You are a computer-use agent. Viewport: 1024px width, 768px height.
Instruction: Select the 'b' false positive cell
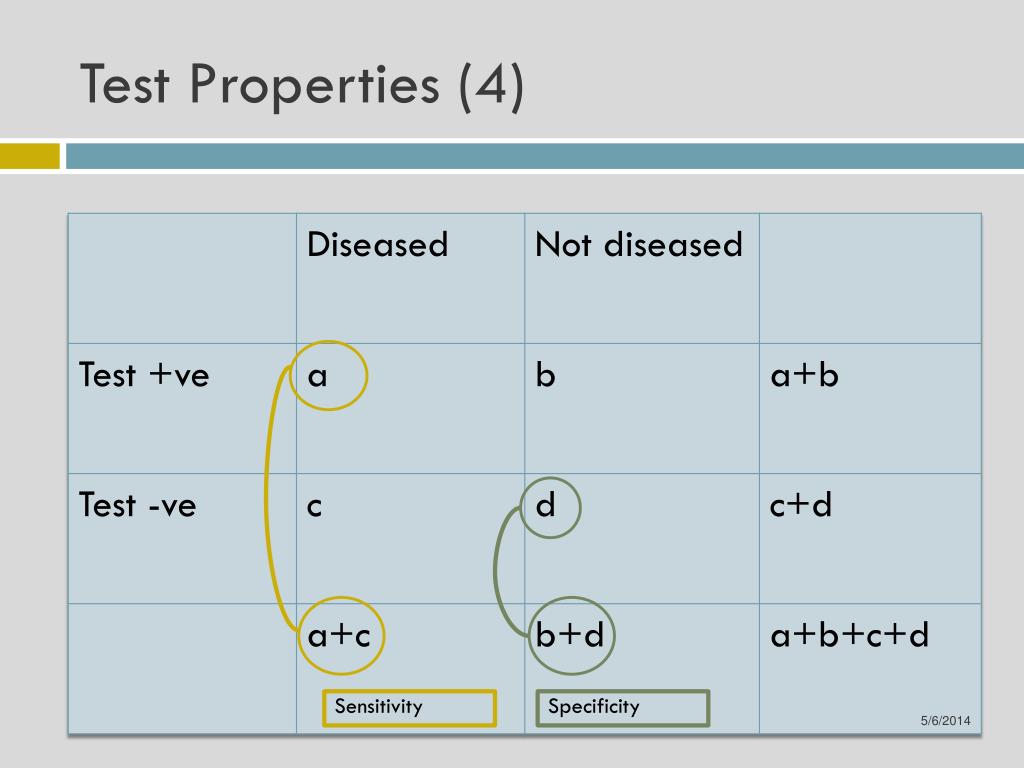point(545,375)
